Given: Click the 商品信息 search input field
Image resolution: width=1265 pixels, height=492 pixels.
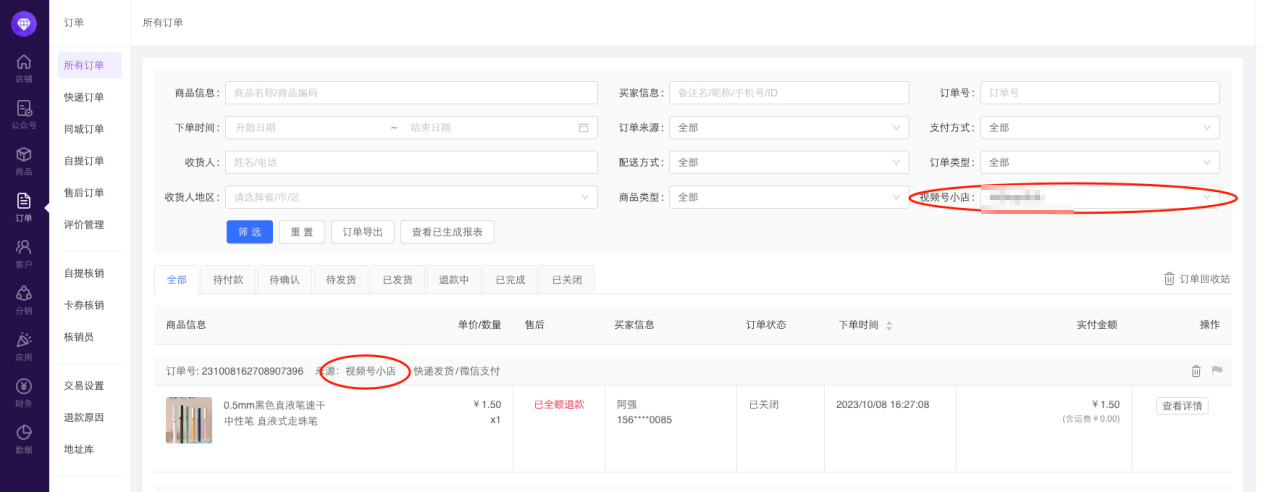Looking at the screenshot, I should (x=411, y=93).
